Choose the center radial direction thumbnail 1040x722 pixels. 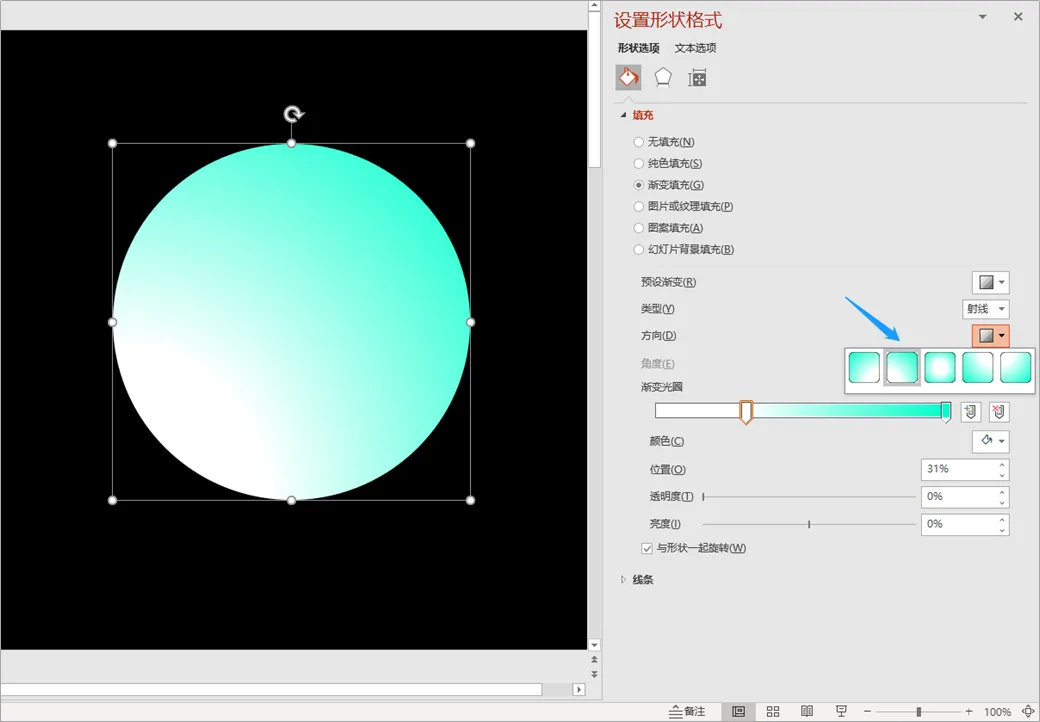940,367
